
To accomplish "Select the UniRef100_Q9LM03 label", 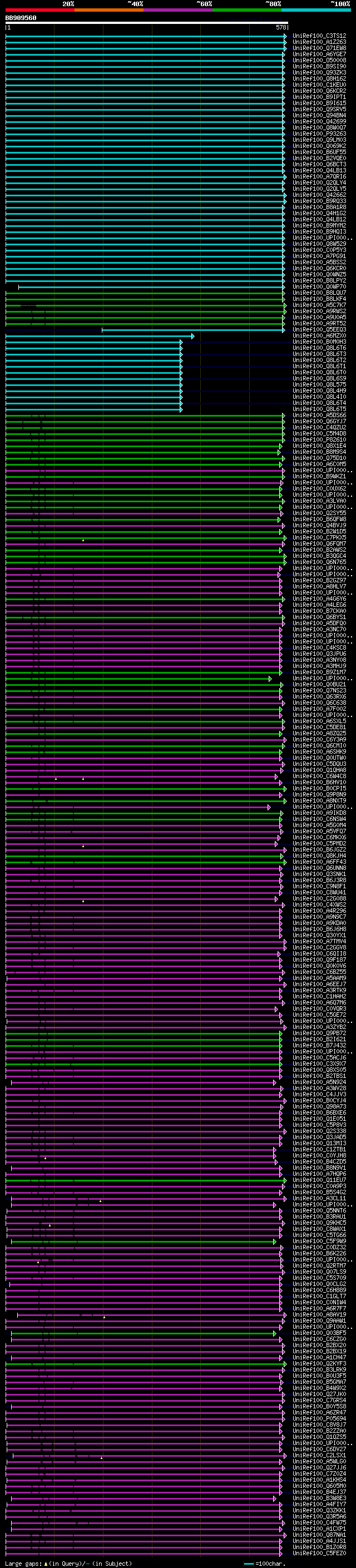I will pyautogui.click(x=319, y=140).
